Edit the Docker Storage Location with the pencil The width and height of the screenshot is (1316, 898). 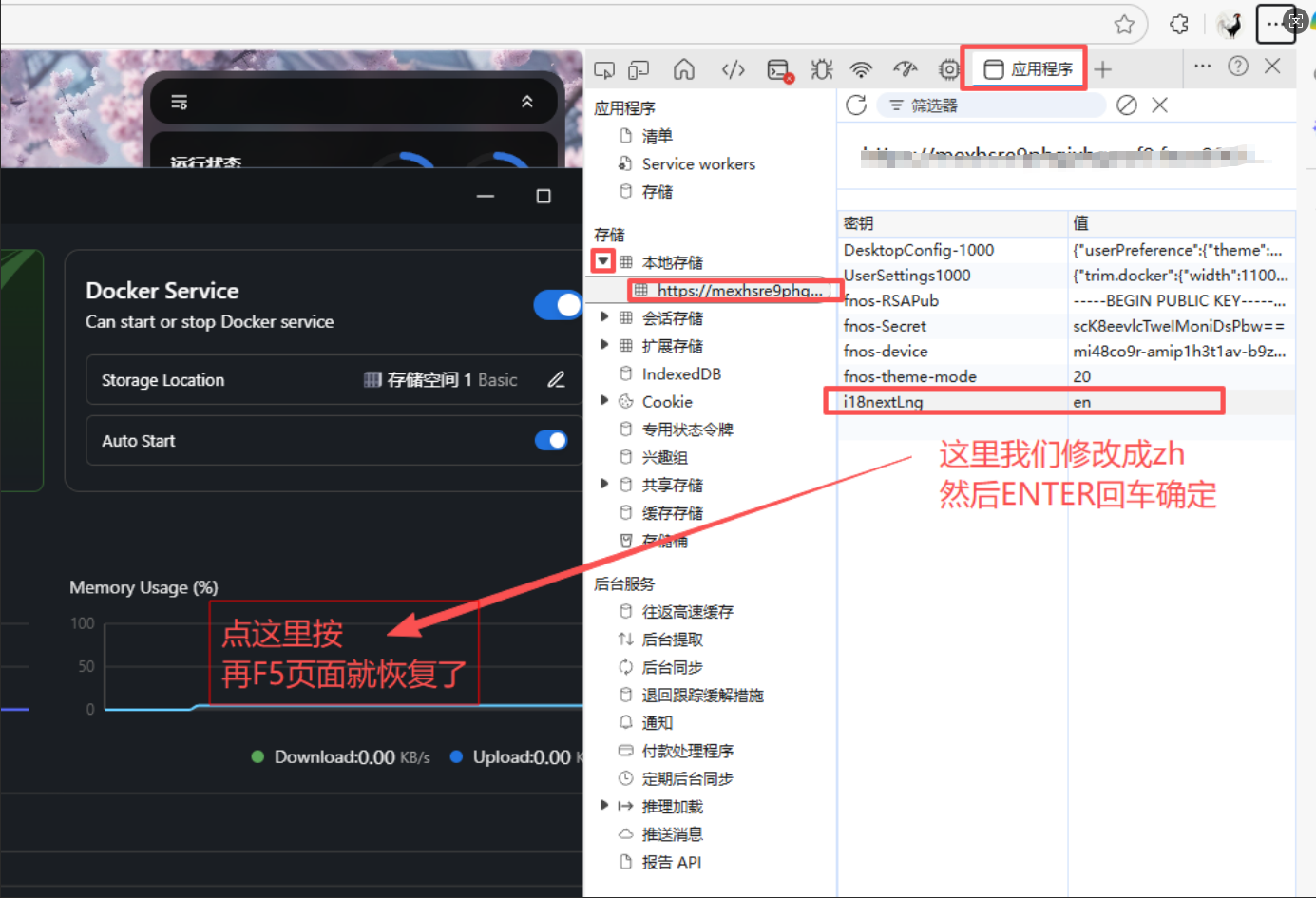click(557, 380)
